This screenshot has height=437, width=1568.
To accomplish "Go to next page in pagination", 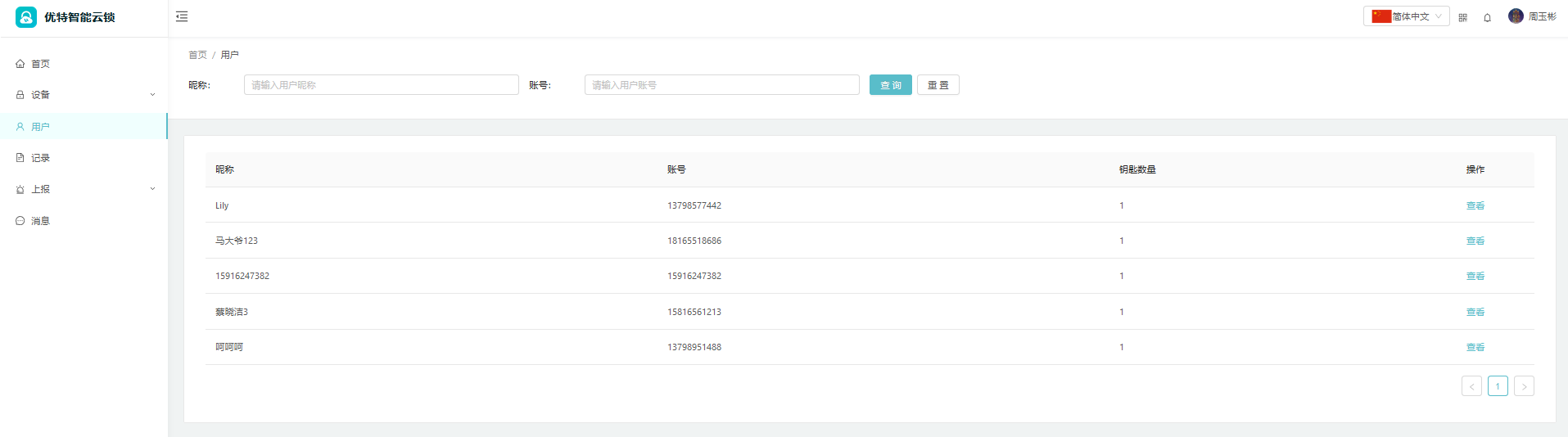I will coord(1523,386).
